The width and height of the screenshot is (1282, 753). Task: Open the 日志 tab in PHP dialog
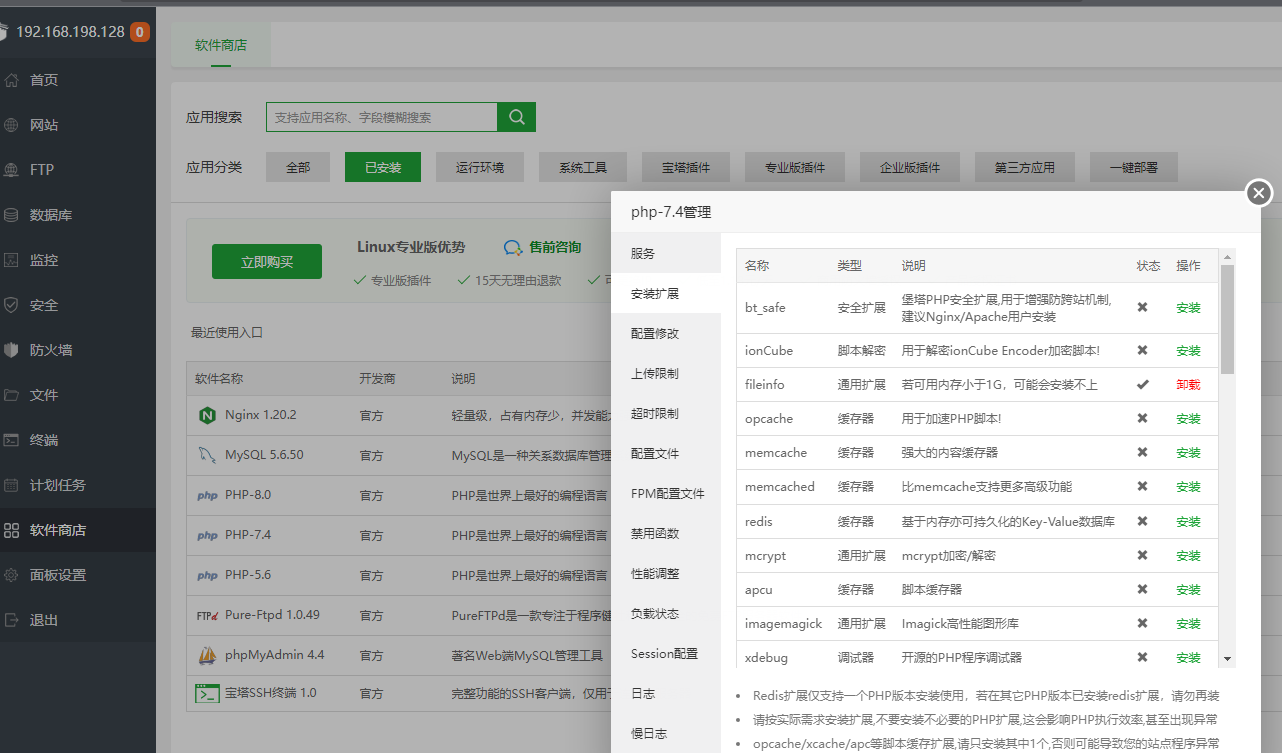(666, 693)
